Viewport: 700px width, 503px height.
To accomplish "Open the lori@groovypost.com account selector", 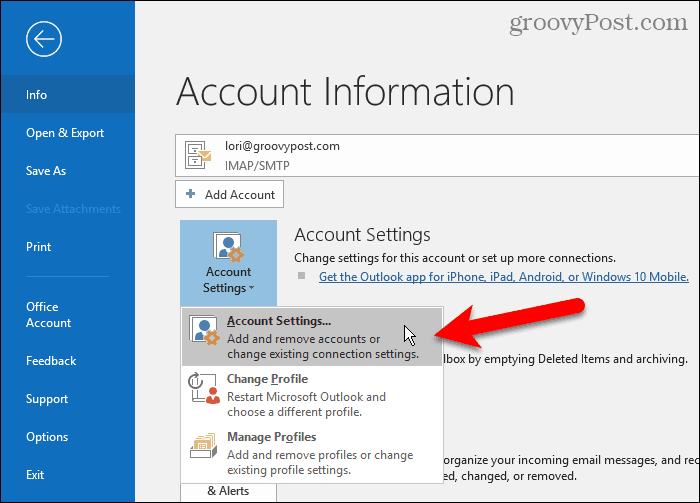I will tap(437, 155).
